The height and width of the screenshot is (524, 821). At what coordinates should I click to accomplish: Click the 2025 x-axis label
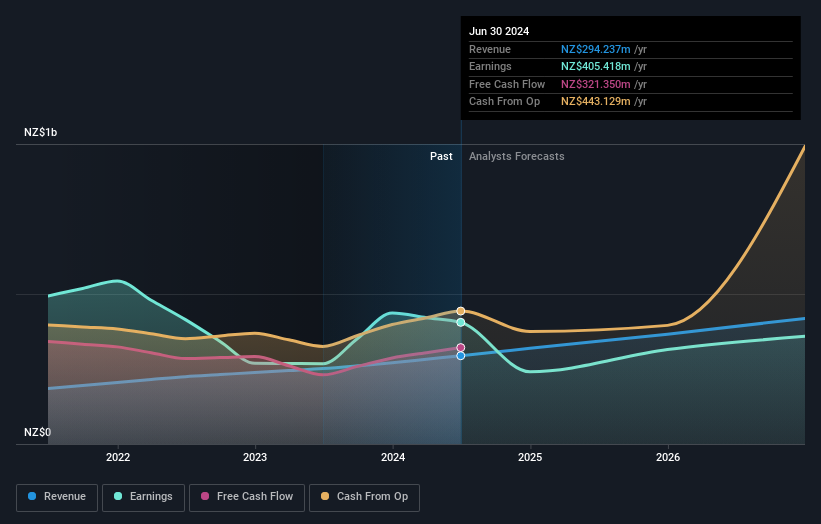pos(530,457)
